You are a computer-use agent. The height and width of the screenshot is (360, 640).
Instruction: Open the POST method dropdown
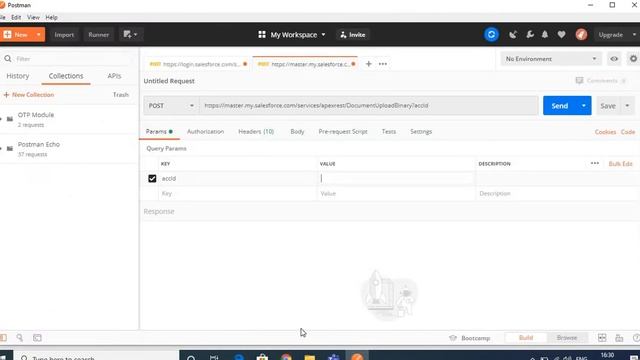171,105
